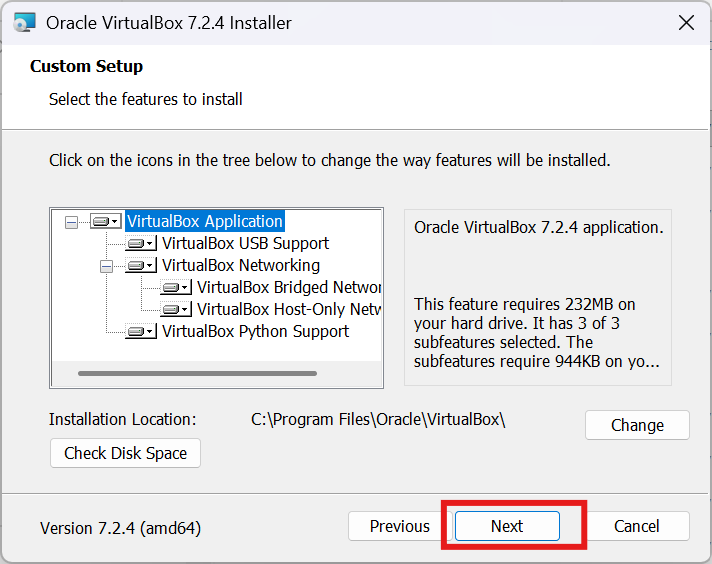712x564 pixels.
Task: Click the feature tree horizontal scrollbar
Action: 198,373
